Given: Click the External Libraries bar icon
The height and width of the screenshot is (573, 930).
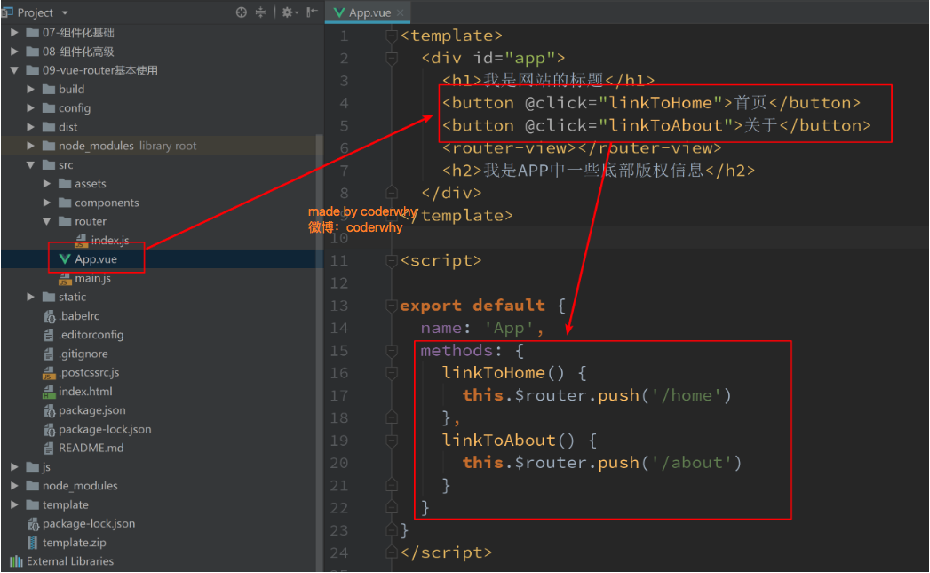Looking at the screenshot, I should pos(17,562).
